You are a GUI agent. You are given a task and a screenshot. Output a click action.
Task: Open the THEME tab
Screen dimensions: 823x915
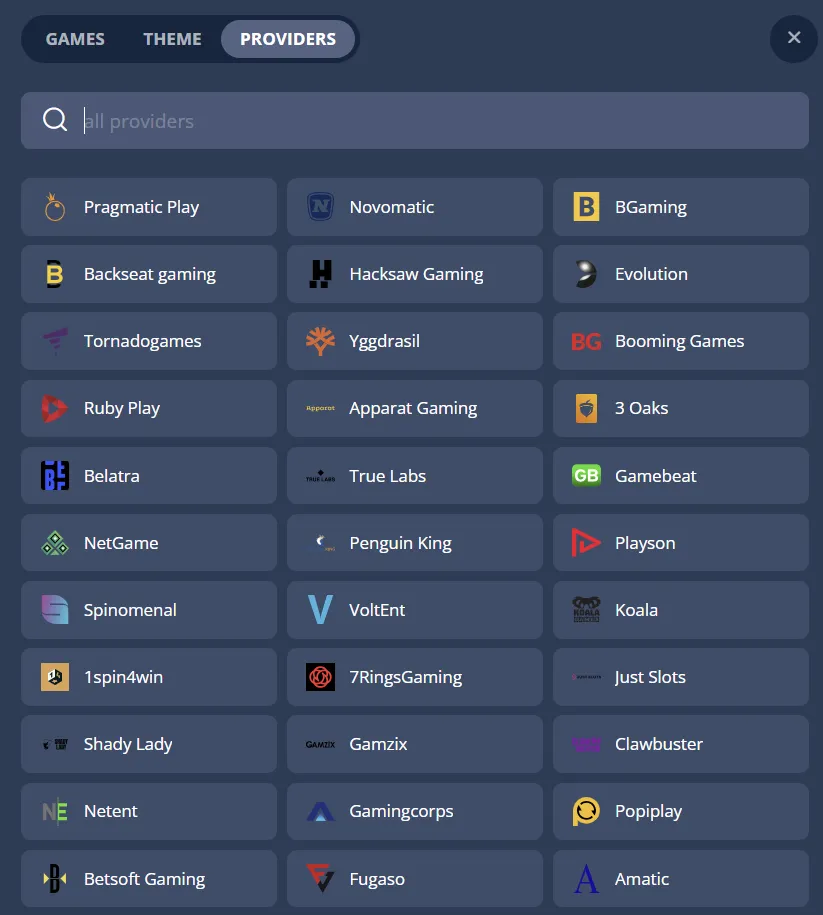(x=172, y=39)
